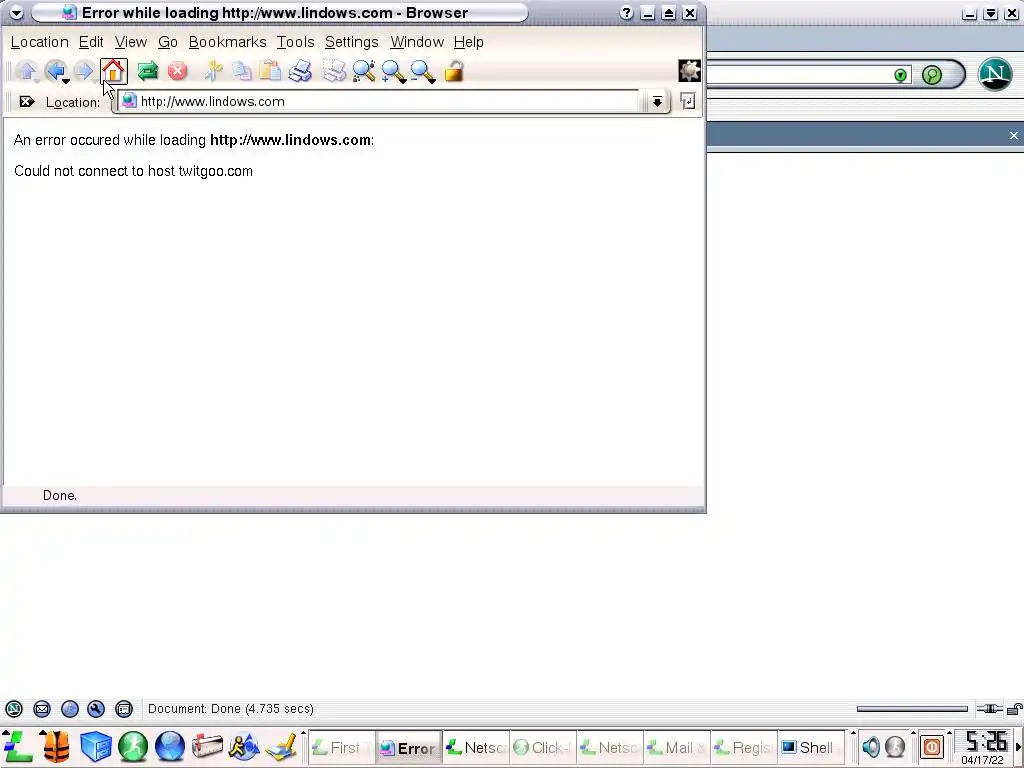Open the Edit menu
The width and height of the screenshot is (1024, 768).
click(91, 42)
